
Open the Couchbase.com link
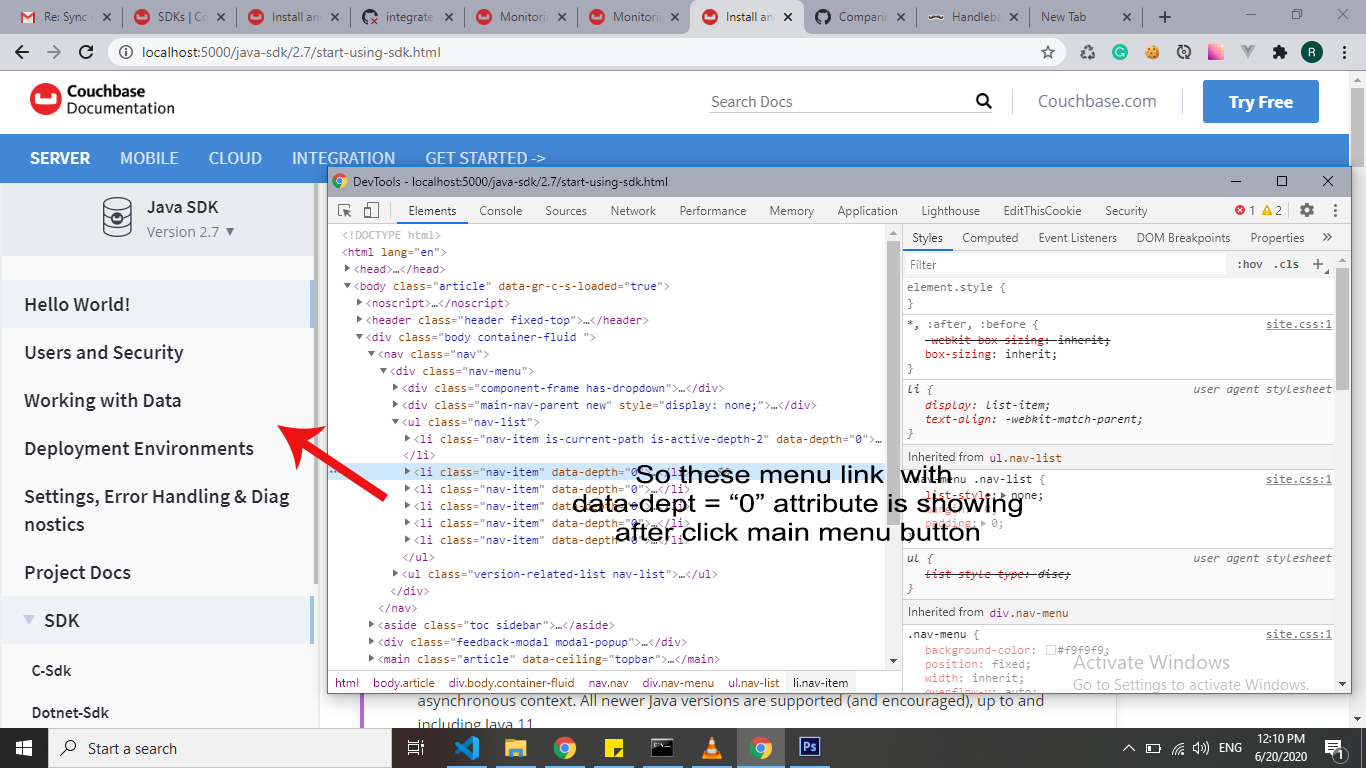tap(1097, 101)
